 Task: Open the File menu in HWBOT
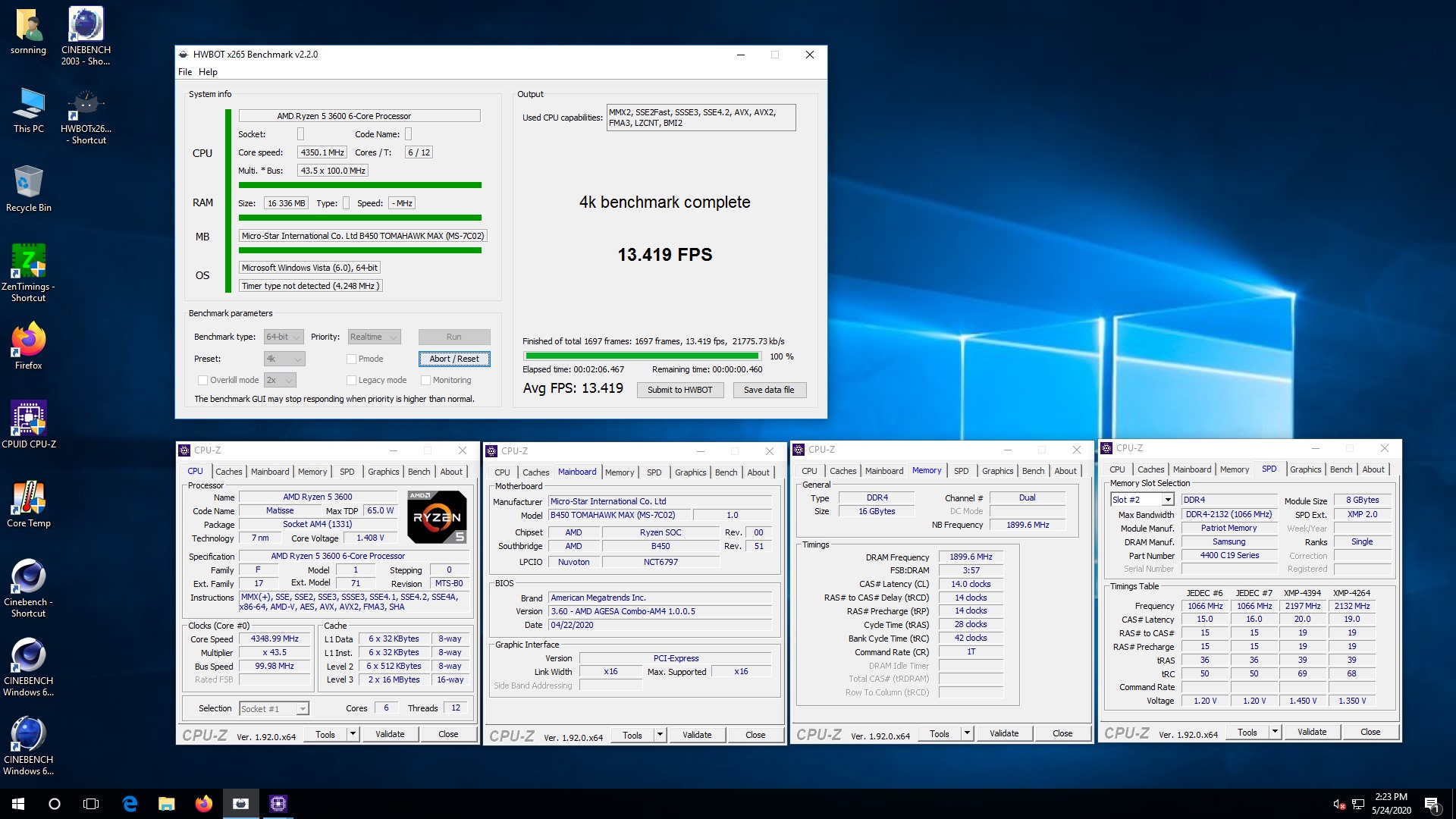tap(185, 72)
